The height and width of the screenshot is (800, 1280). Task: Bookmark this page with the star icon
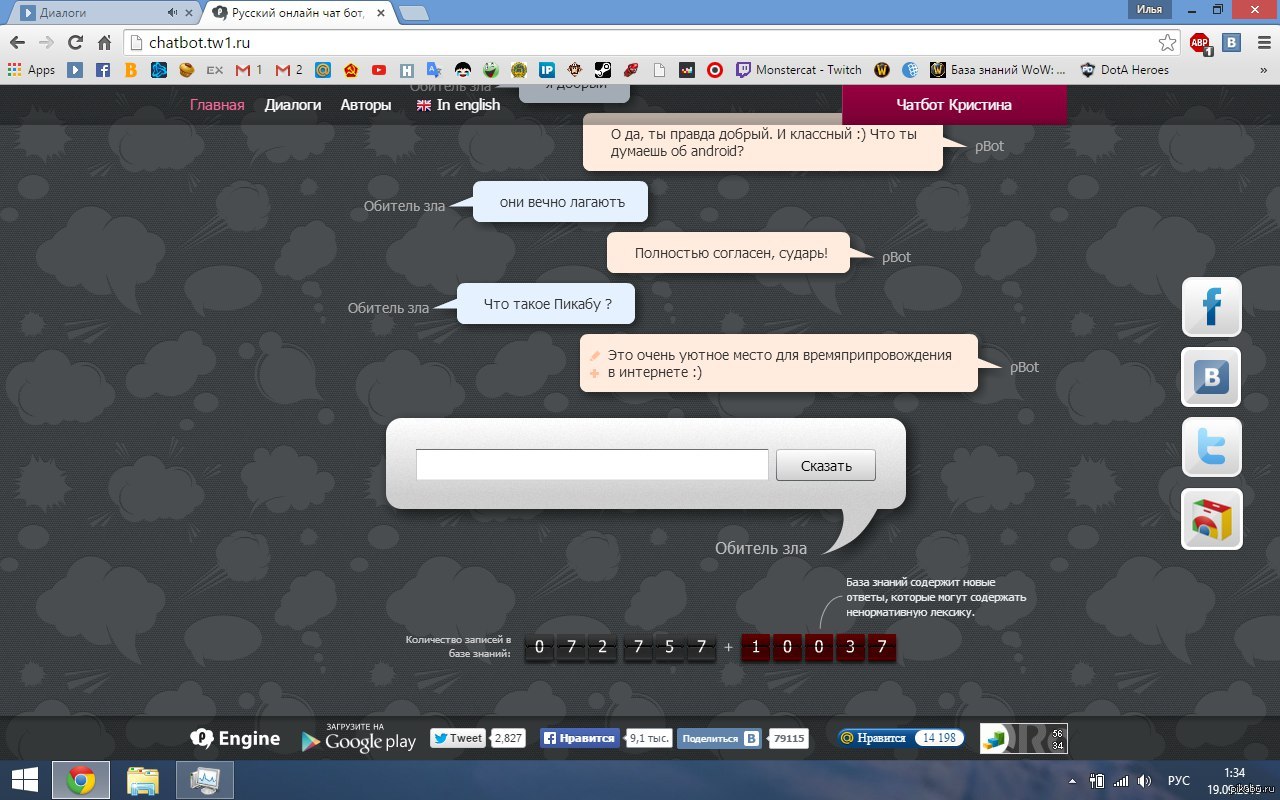click(x=1167, y=43)
